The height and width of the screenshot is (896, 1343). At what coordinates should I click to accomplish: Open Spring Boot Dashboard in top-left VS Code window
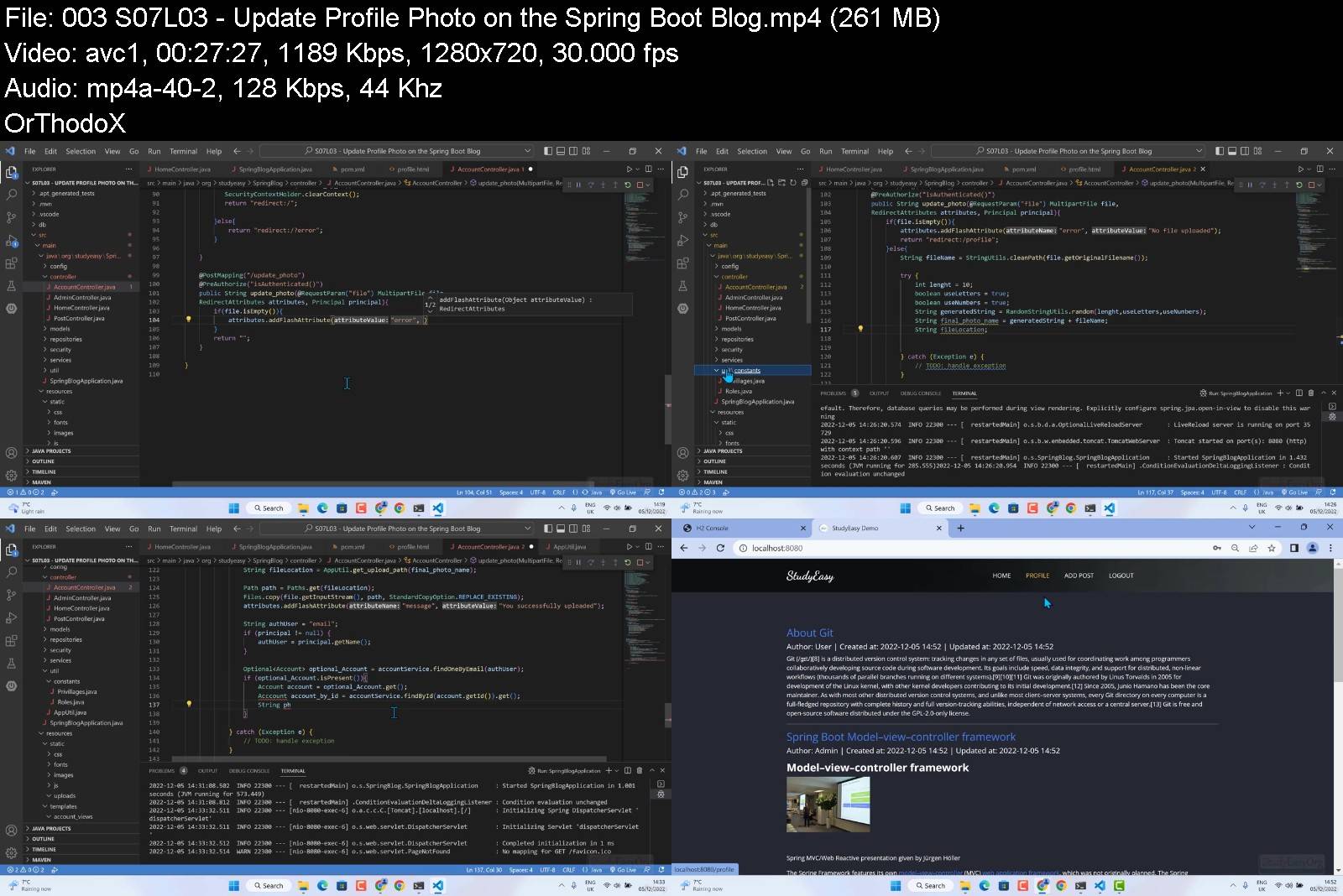(x=12, y=308)
